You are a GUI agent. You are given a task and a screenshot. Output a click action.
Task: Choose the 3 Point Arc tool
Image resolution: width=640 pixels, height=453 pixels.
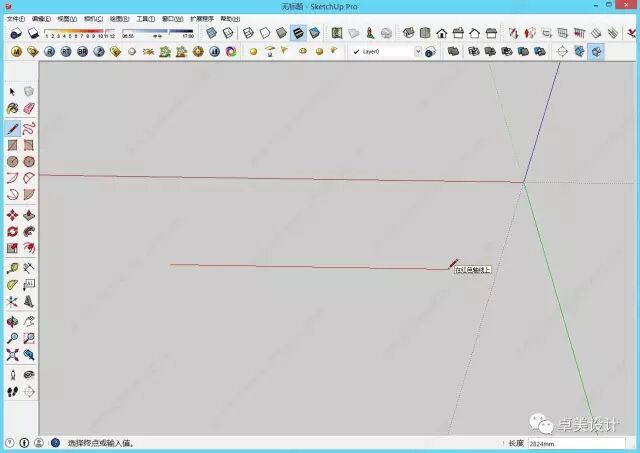pos(12,195)
